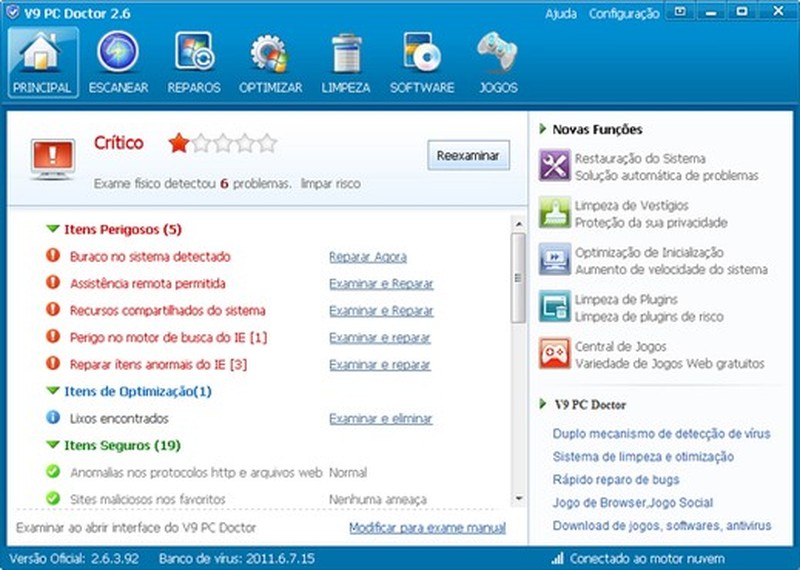Click 'Modificar para exame manual' link

click(428, 528)
